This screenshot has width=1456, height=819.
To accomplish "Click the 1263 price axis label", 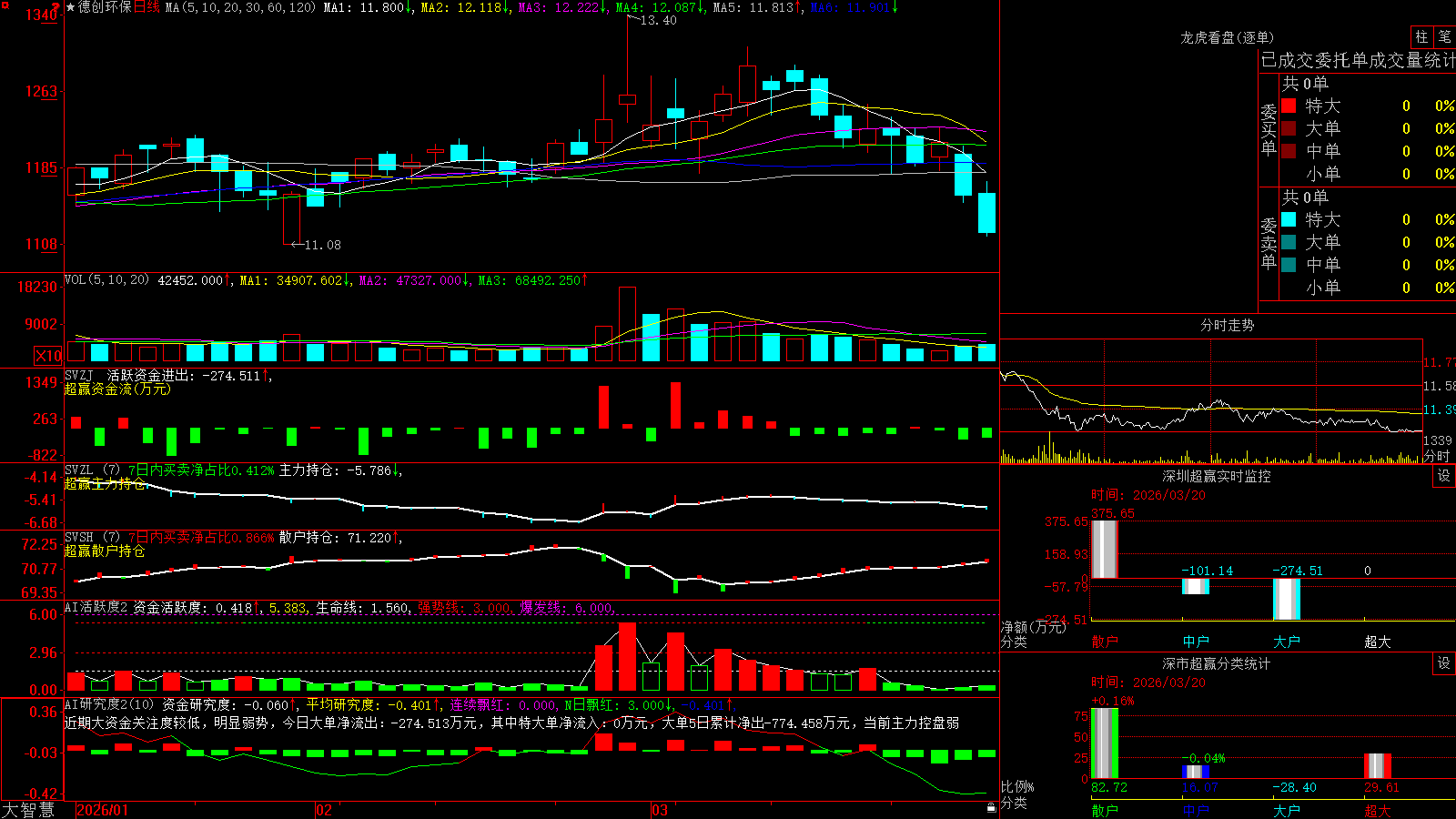I will tap(41, 91).
